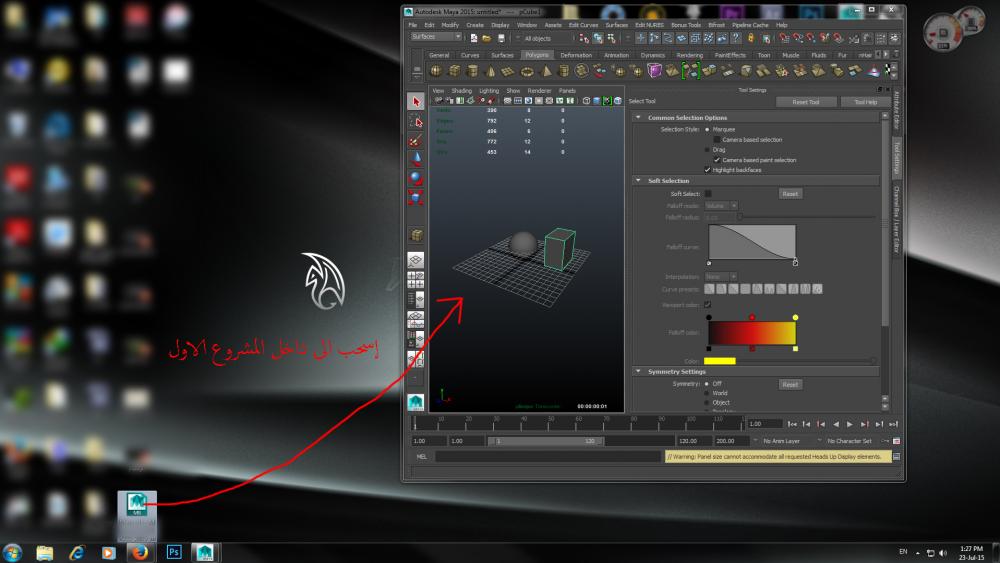
Task: Click the purple cube shelf icon
Action: 654,71
